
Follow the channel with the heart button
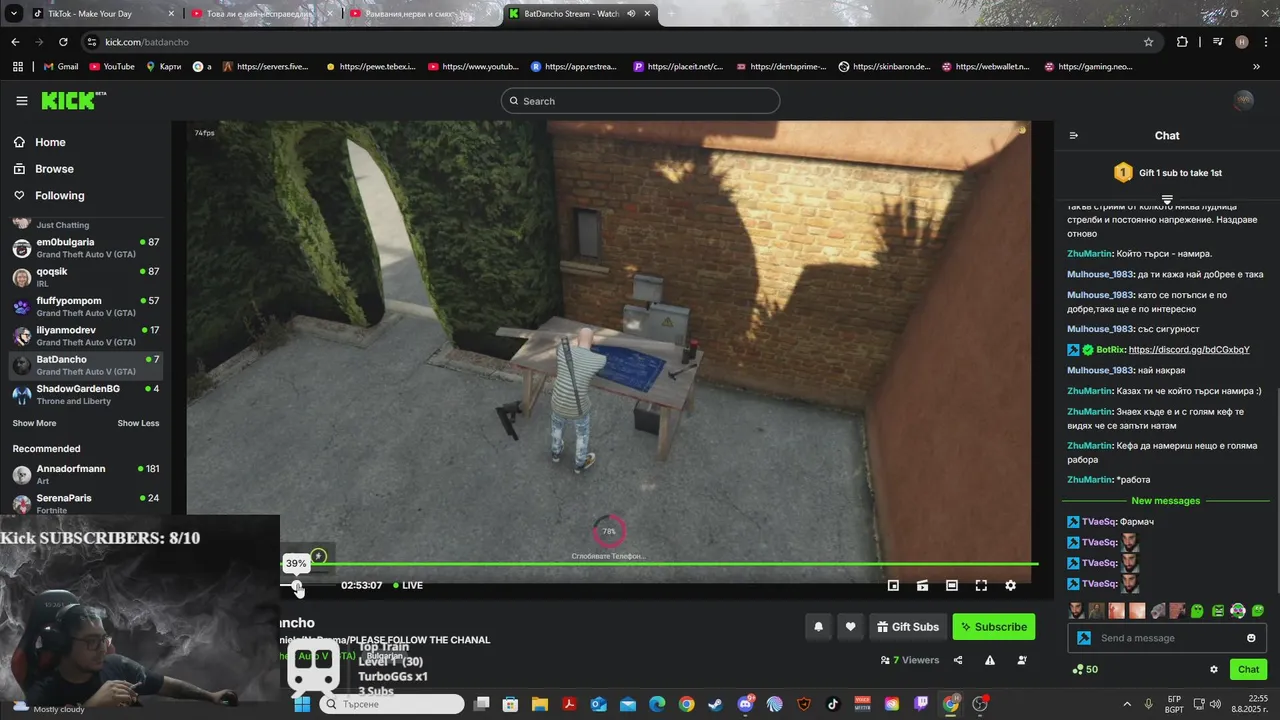point(850,627)
